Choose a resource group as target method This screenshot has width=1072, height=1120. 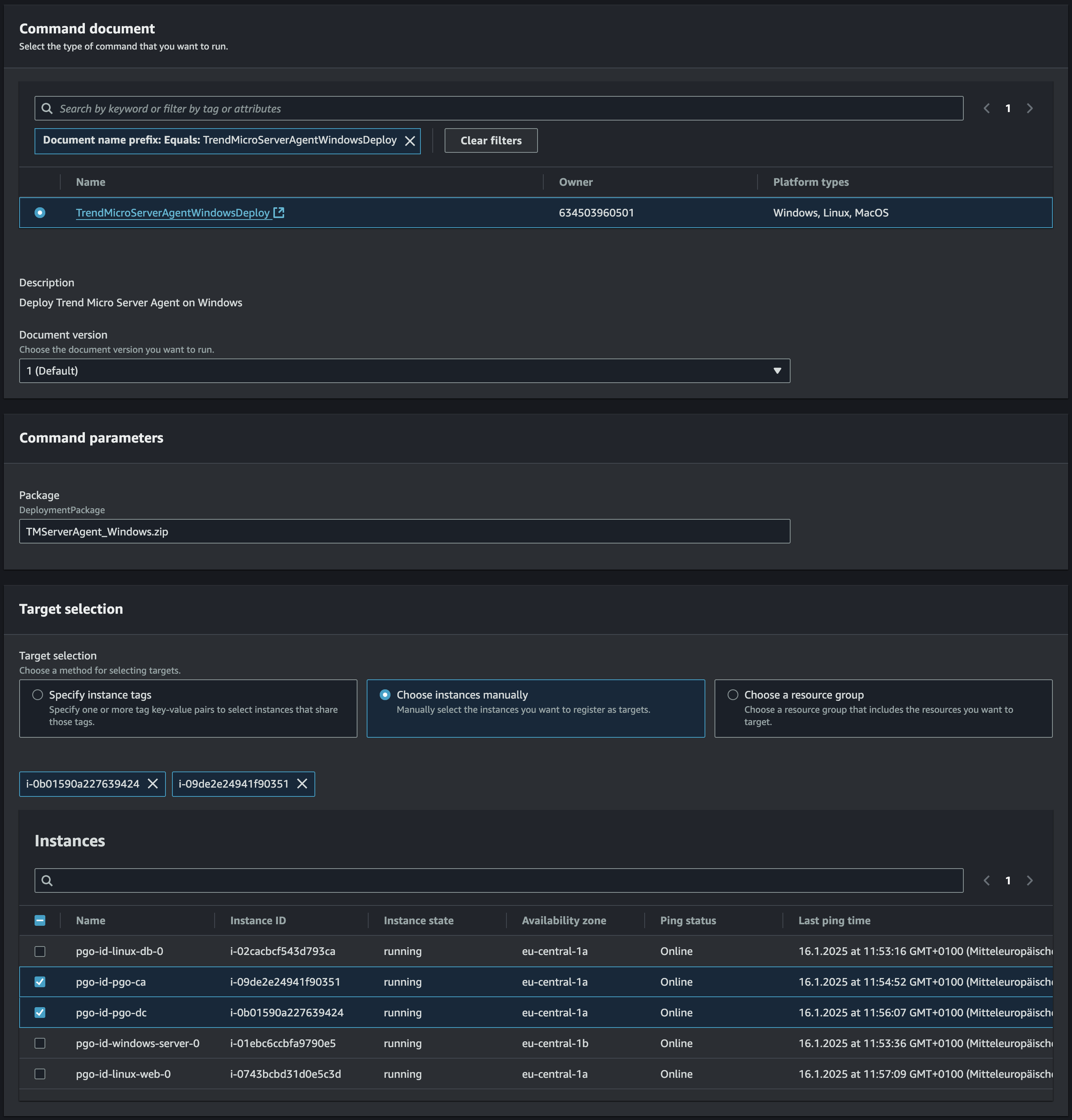pos(733,694)
